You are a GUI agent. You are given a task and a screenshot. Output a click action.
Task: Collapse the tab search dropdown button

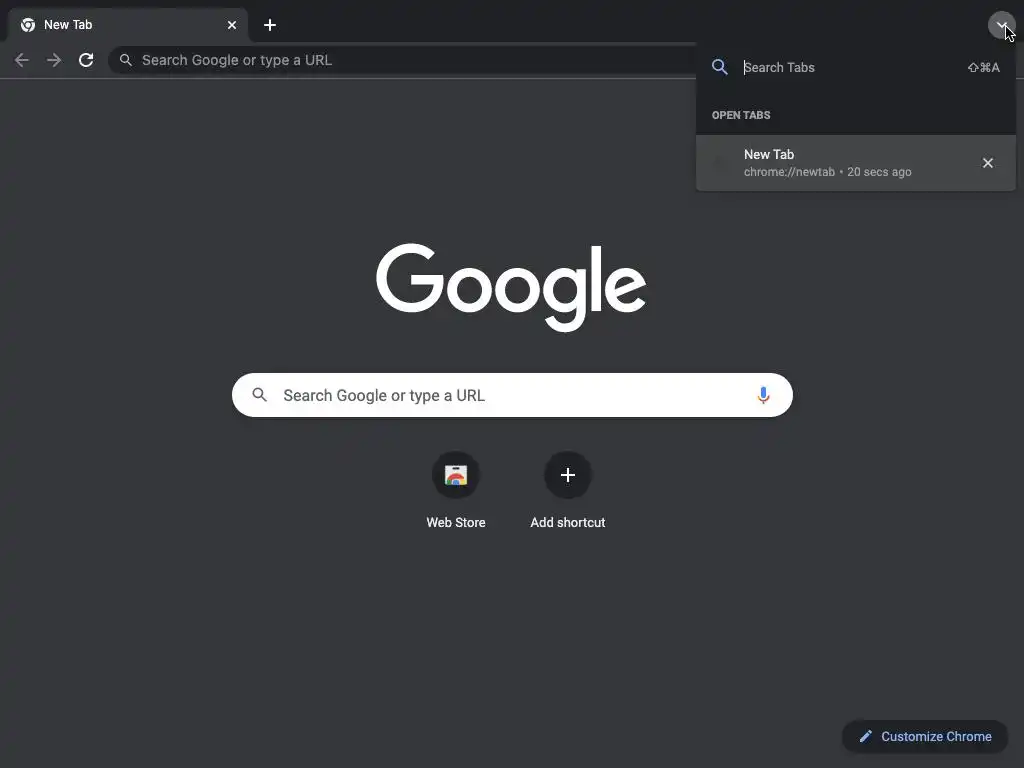1001,25
